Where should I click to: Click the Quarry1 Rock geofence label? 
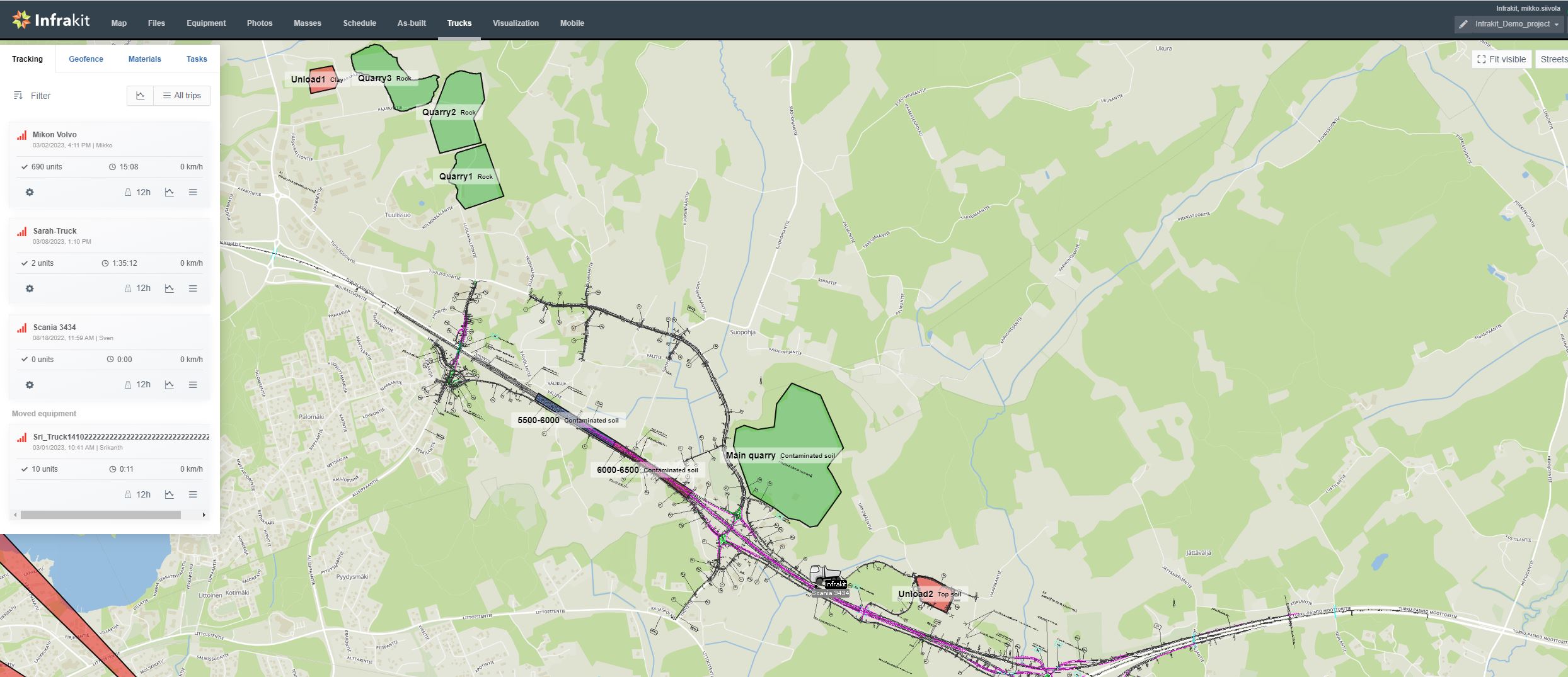click(x=466, y=176)
